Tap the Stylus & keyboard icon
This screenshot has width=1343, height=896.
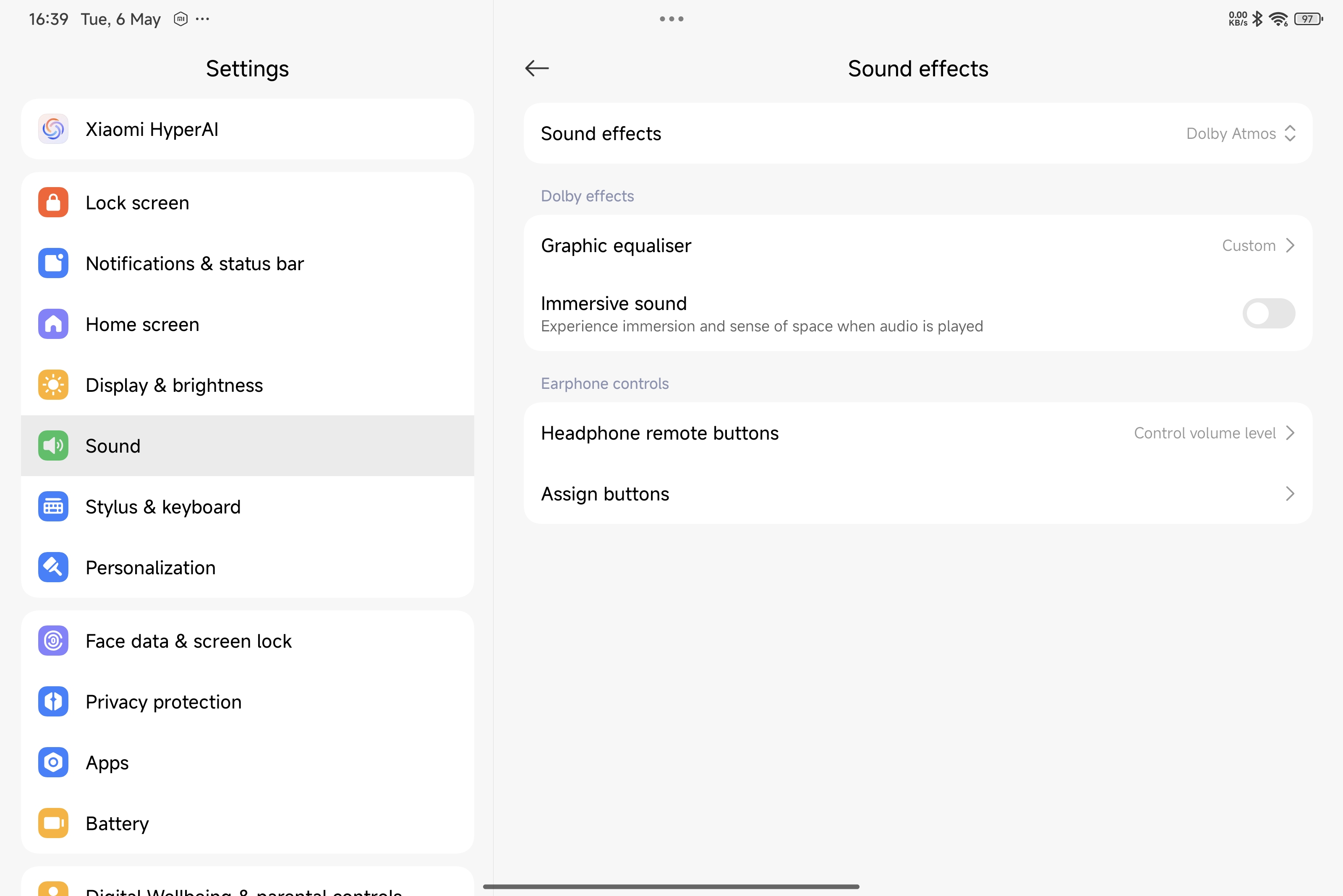53,506
